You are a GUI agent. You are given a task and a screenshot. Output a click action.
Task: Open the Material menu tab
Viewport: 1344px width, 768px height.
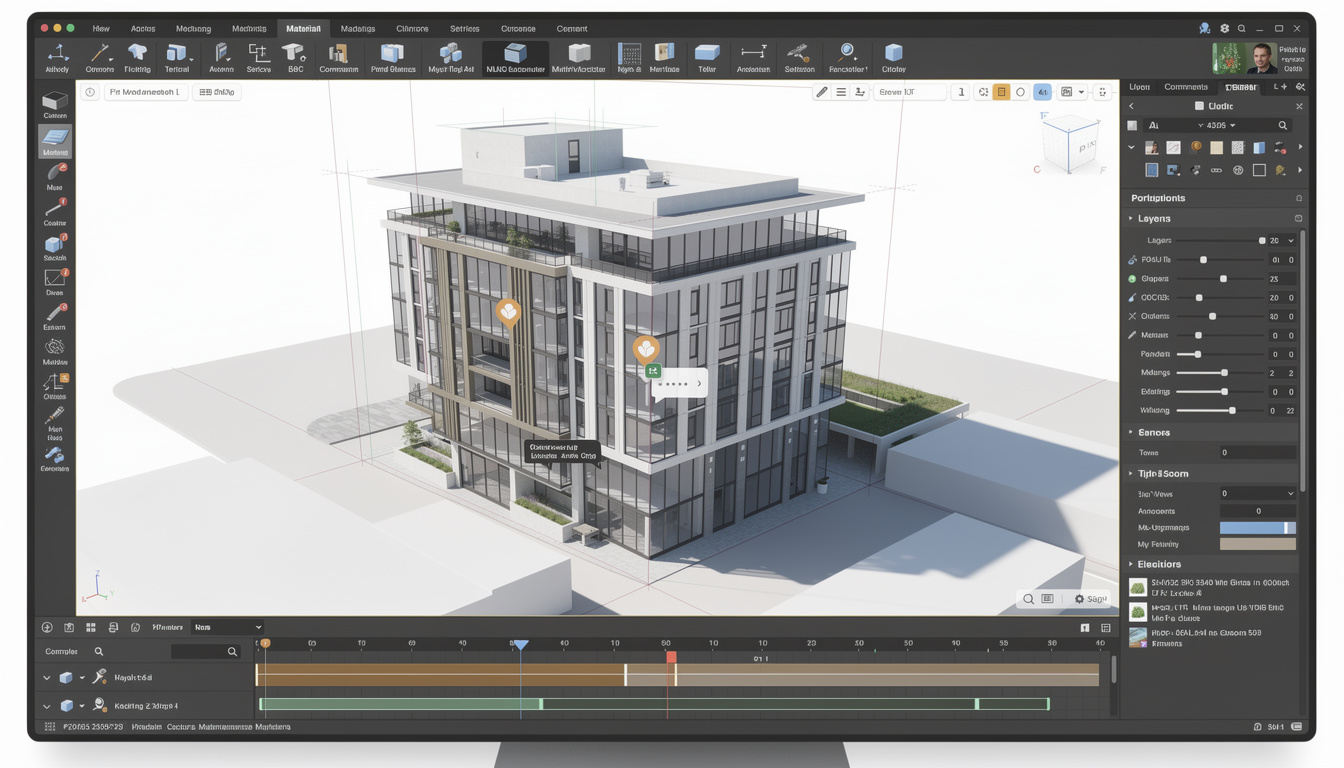click(303, 28)
